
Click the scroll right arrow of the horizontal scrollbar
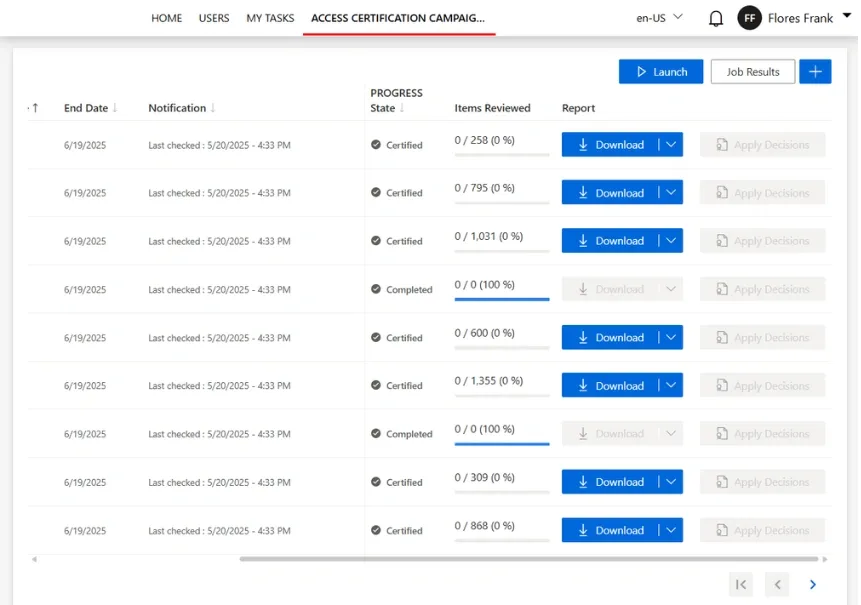[827, 561]
